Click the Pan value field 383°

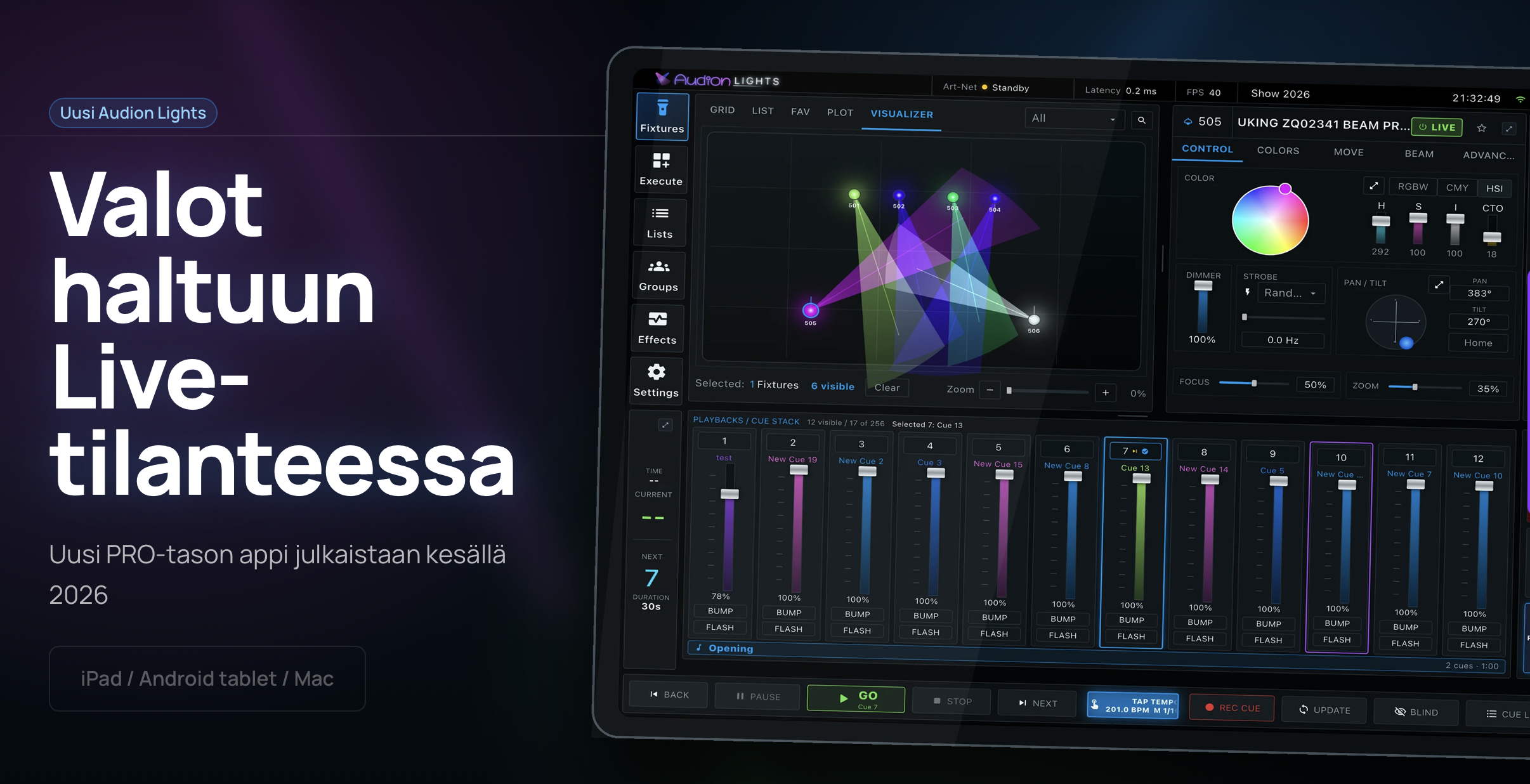1479,293
